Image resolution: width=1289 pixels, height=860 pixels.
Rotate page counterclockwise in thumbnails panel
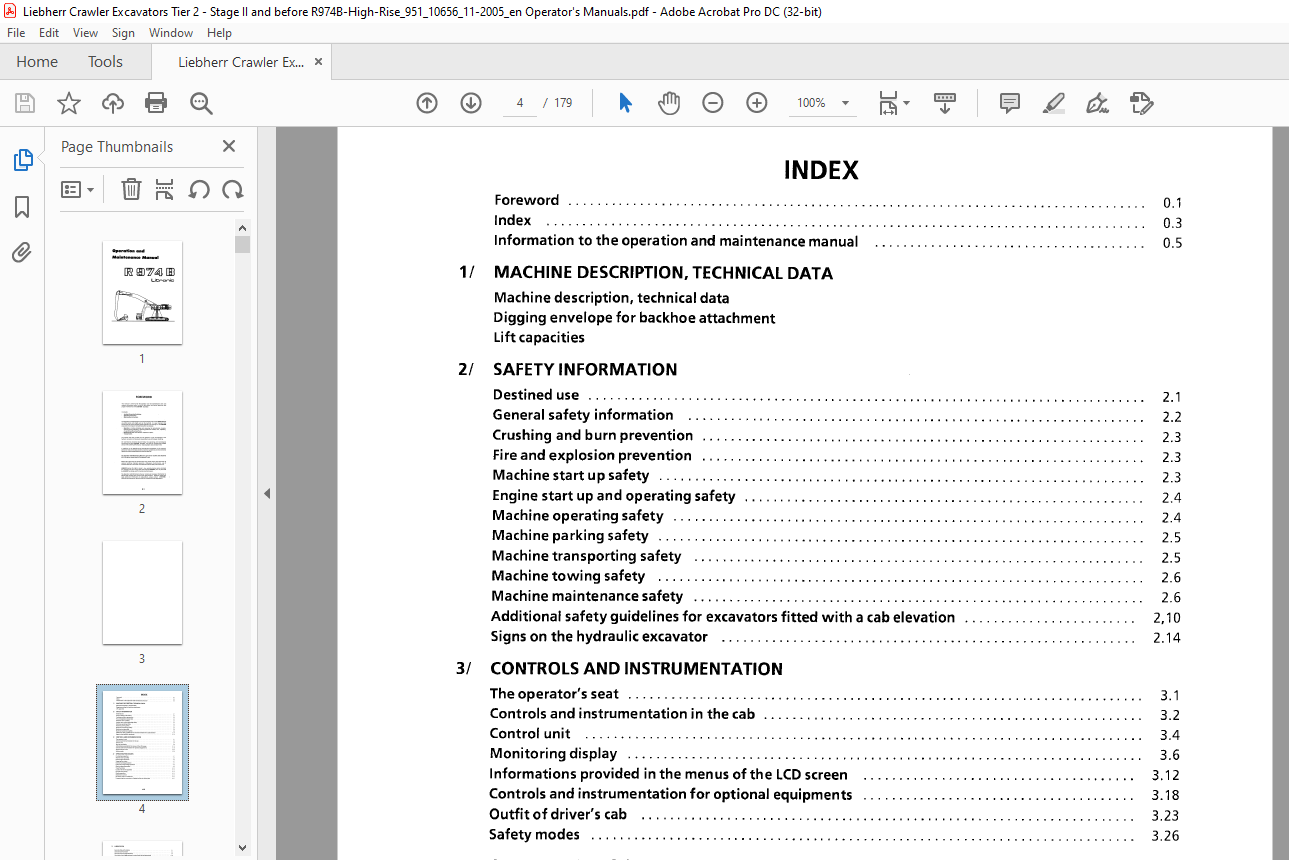click(x=199, y=189)
